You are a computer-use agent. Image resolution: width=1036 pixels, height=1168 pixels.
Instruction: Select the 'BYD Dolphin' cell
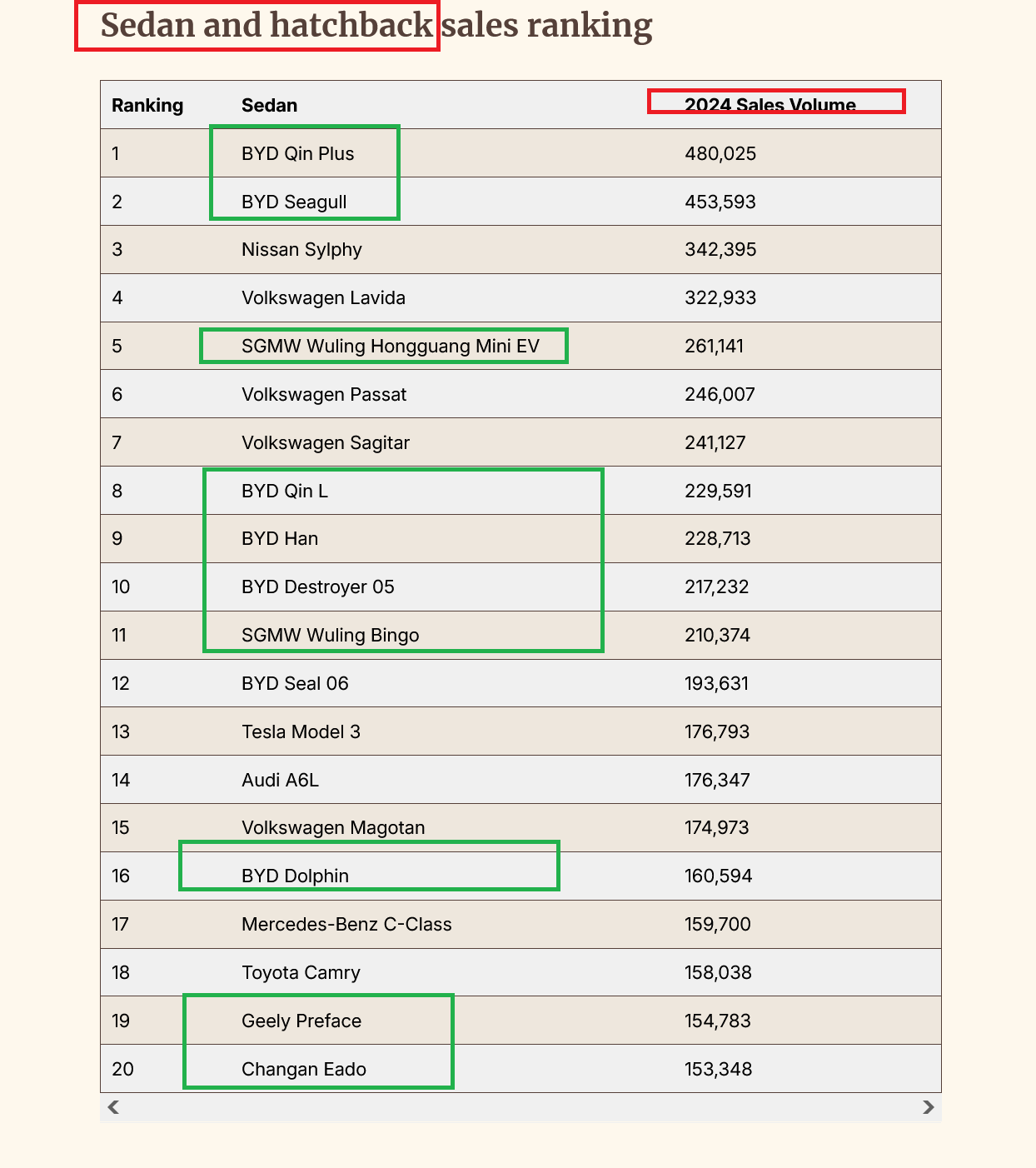click(295, 876)
